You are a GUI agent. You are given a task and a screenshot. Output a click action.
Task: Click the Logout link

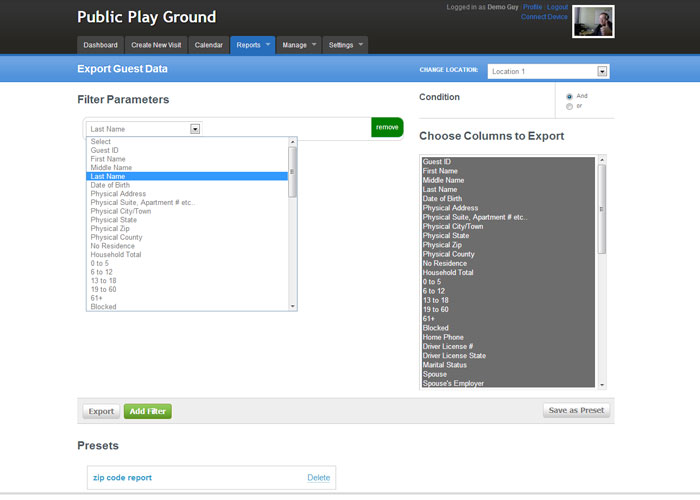pos(557,7)
